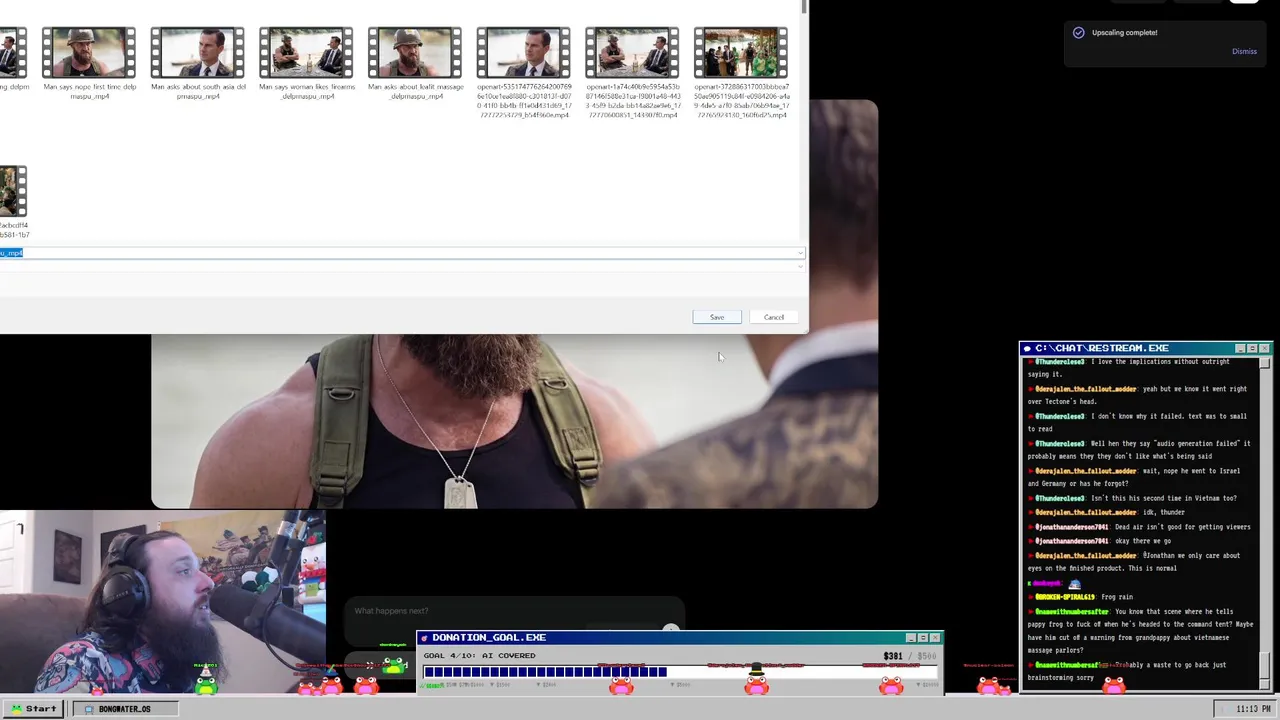Click 'GOAL 4/10: AI COVERED' label
This screenshot has width=1280, height=720.
479,656
